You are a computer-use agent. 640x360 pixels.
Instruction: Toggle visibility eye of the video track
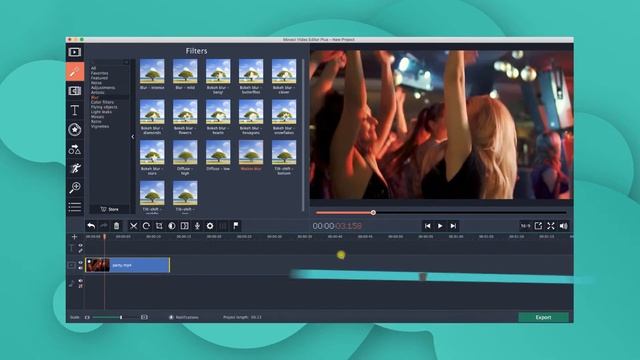pyautogui.click(x=80, y=262)
